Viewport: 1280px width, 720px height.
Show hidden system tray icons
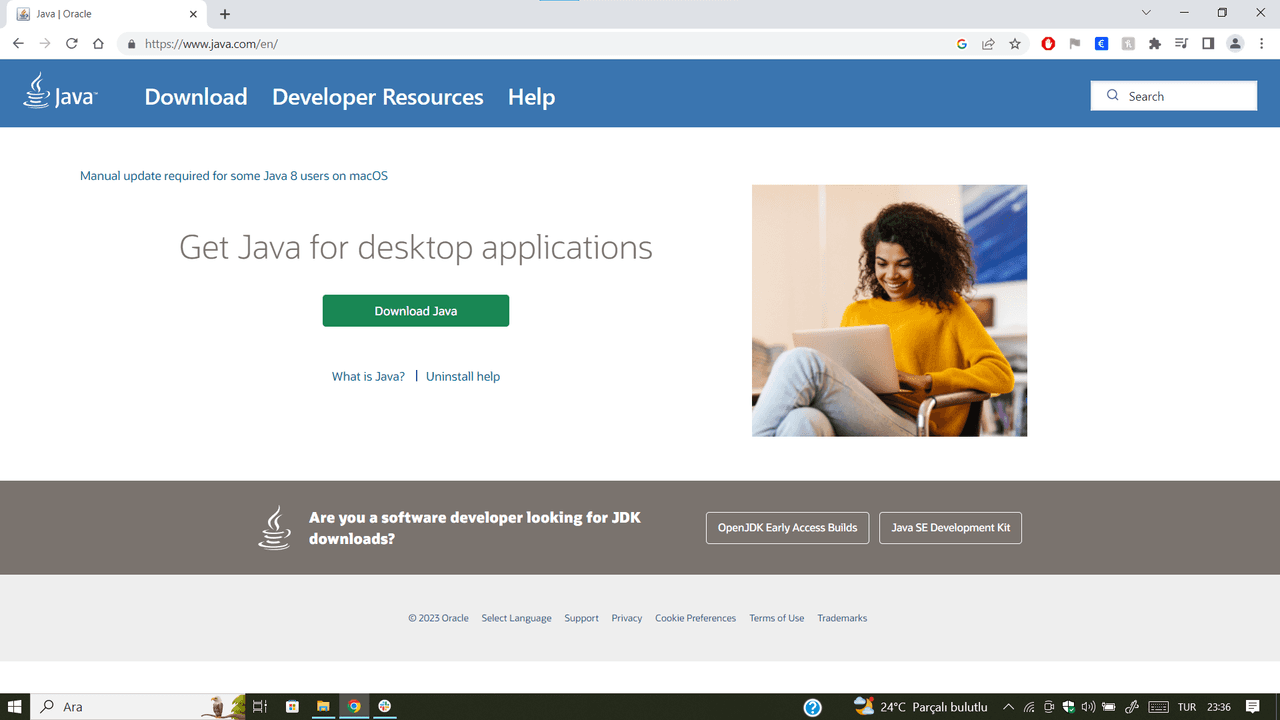pyautogui.click(x=1008, y=707)
